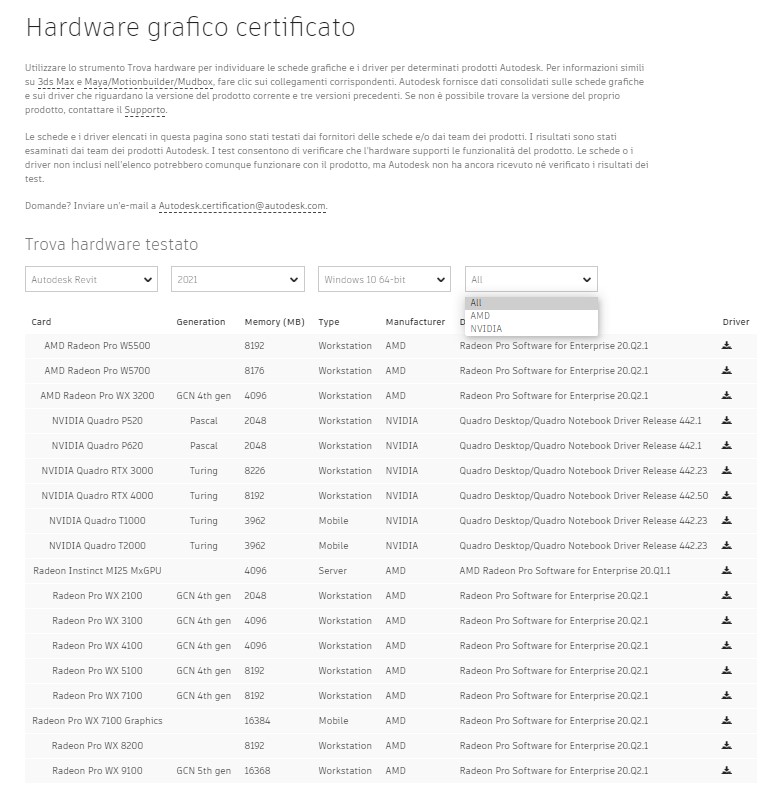Download driver for NVIDIA Quadro T1000

pos(726,520)
